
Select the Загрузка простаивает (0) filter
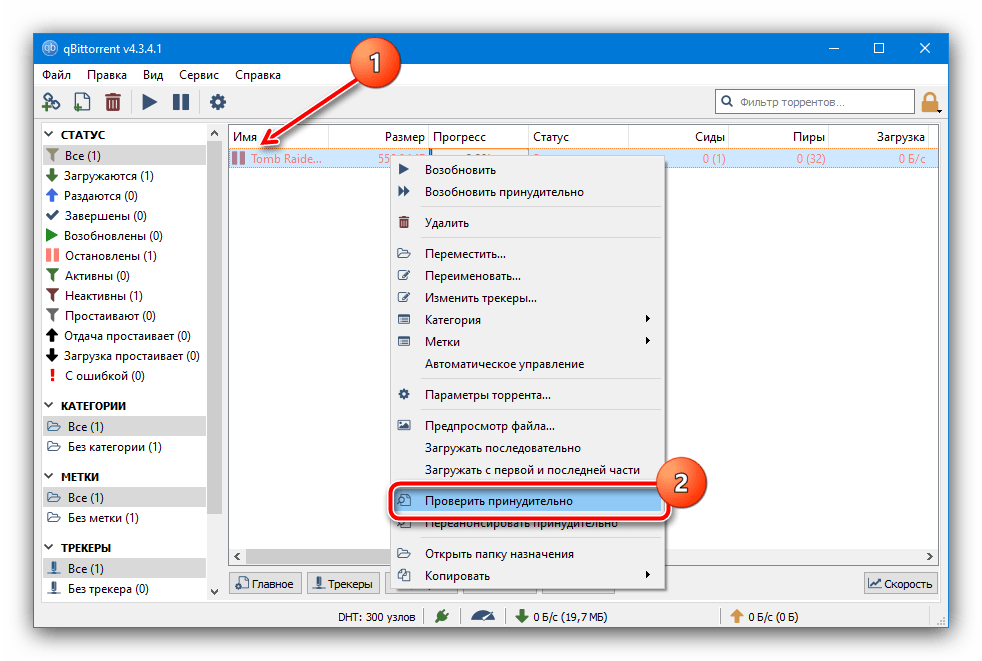click(x=124, y=356)
